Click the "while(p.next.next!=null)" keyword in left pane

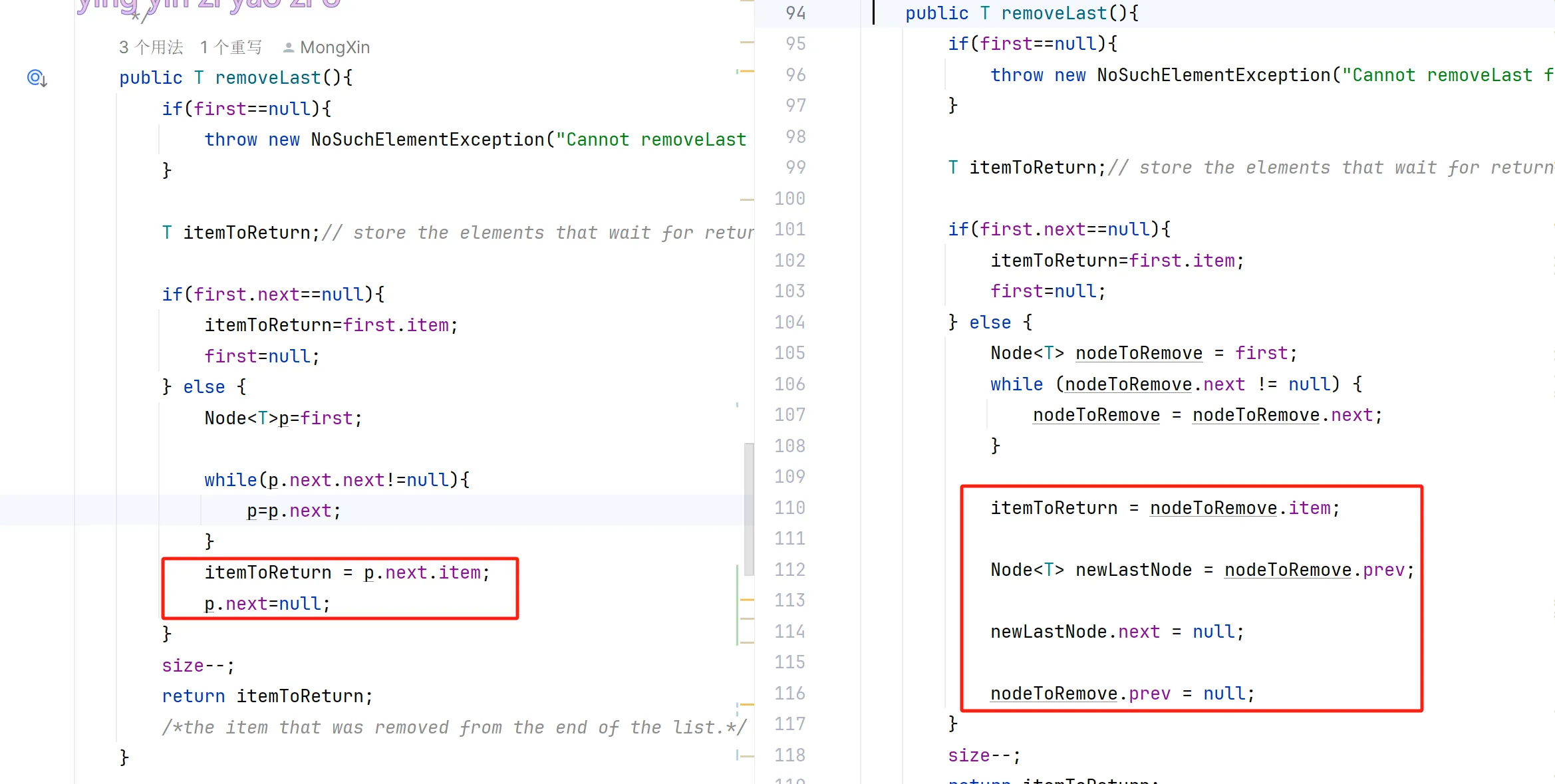click(230, 480)
